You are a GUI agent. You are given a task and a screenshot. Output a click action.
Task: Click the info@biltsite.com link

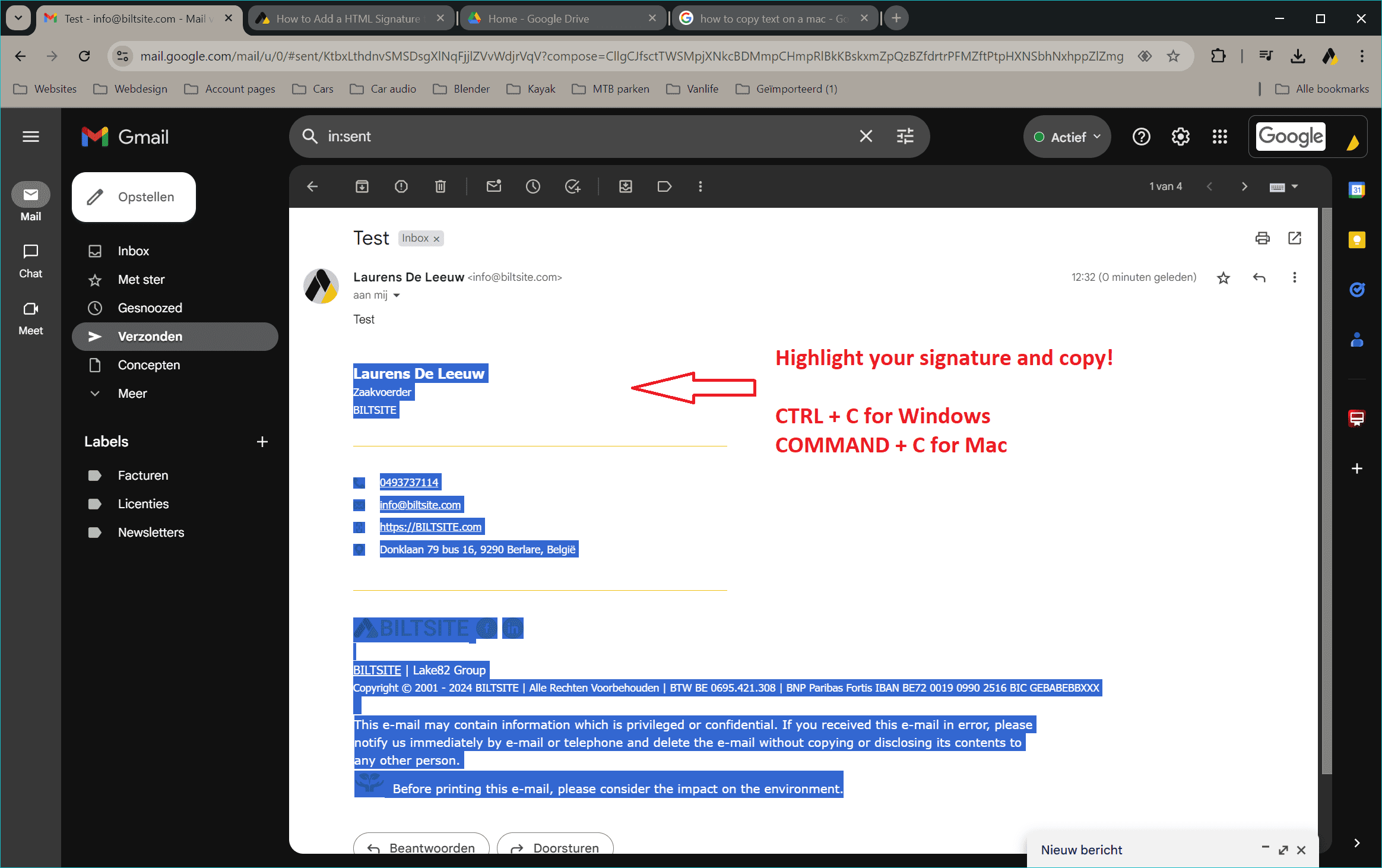coord(420,505)
